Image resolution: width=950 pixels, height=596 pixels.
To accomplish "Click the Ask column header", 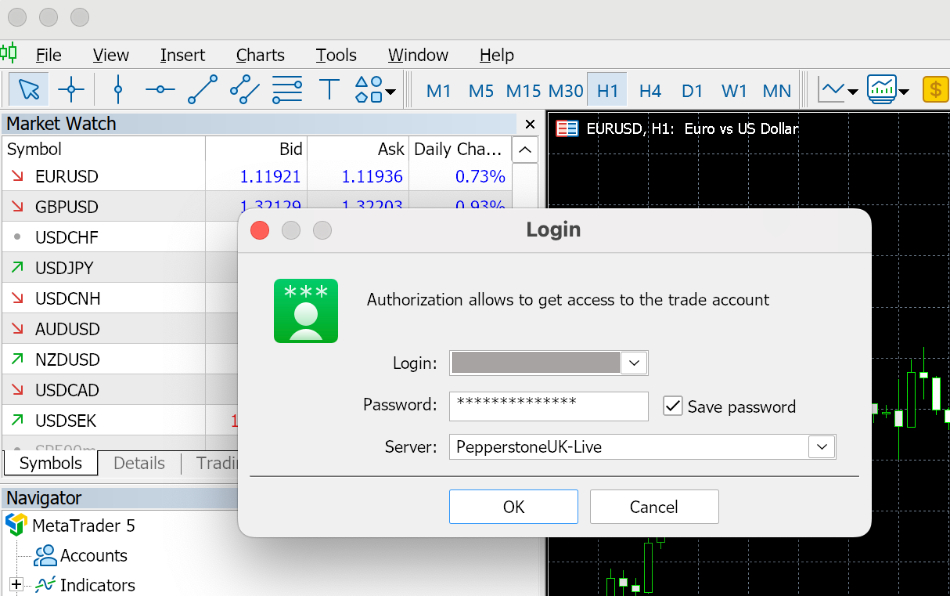I will (358, 149).
